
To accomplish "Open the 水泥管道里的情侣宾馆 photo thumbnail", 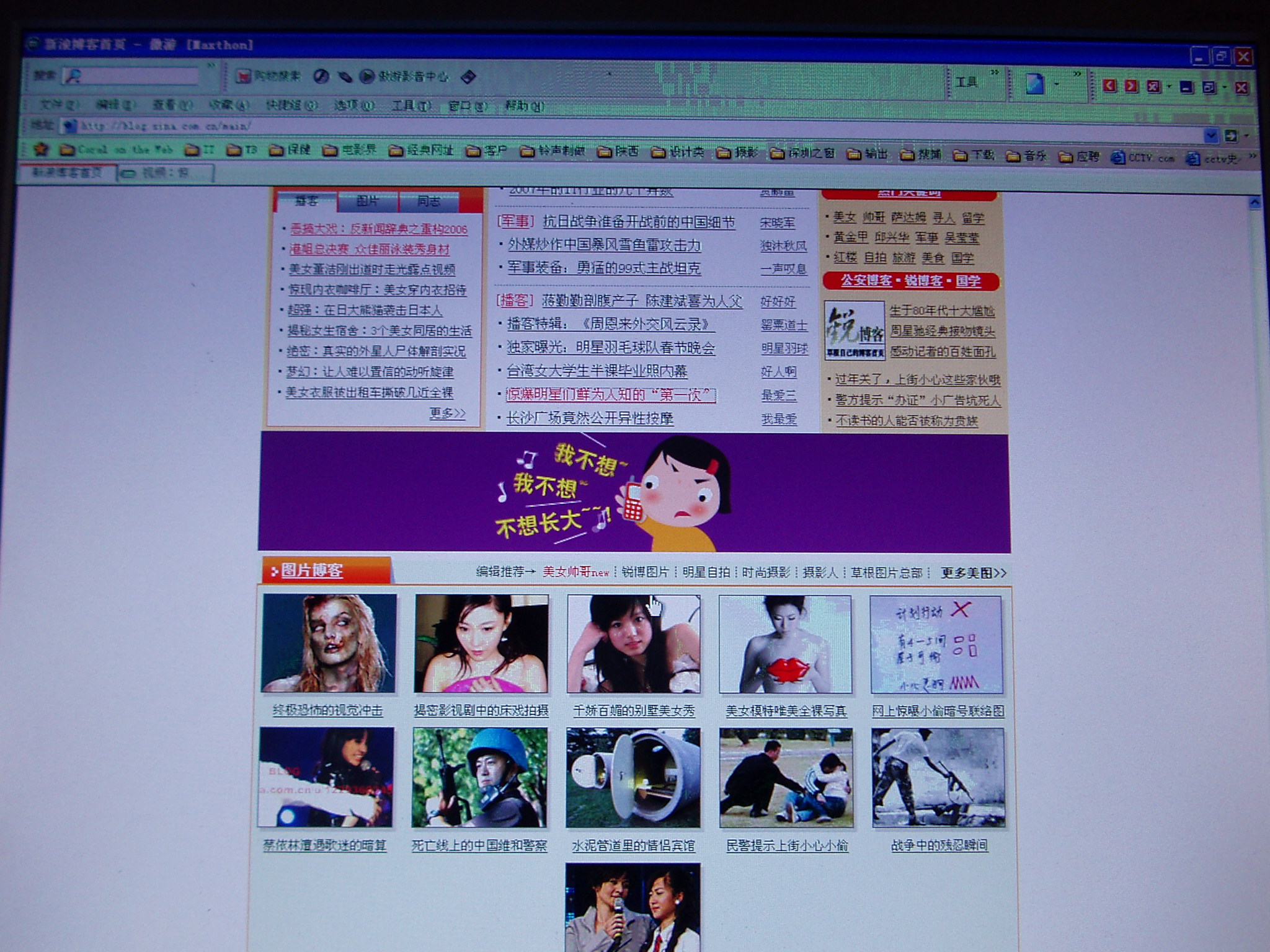I will point(633,778).
